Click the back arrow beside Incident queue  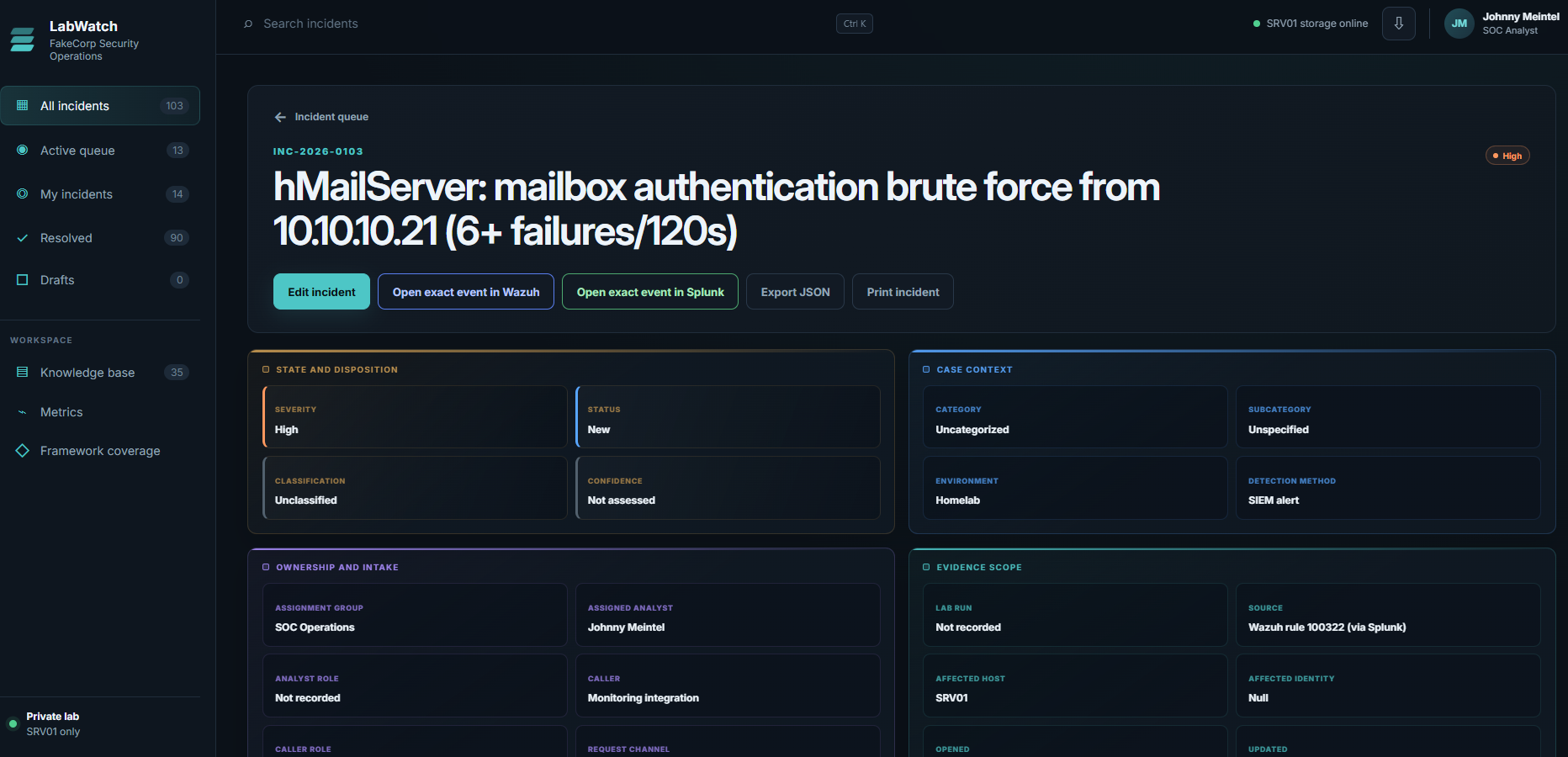pyautogui.click(x=280, y=117)
